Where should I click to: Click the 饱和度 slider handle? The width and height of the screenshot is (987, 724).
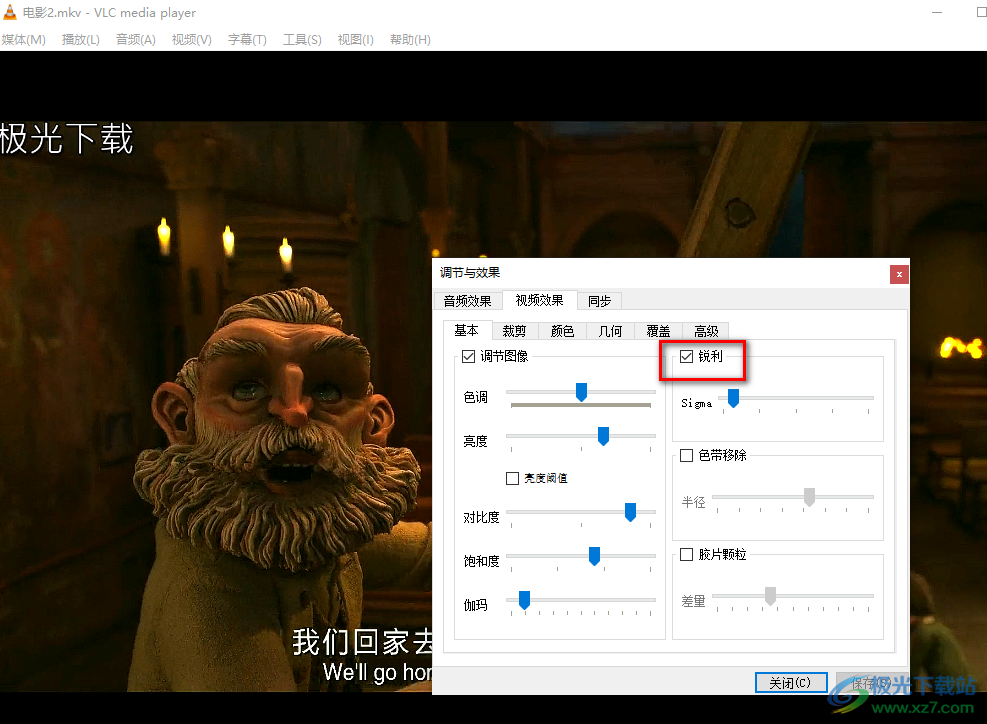pos(594,556)
